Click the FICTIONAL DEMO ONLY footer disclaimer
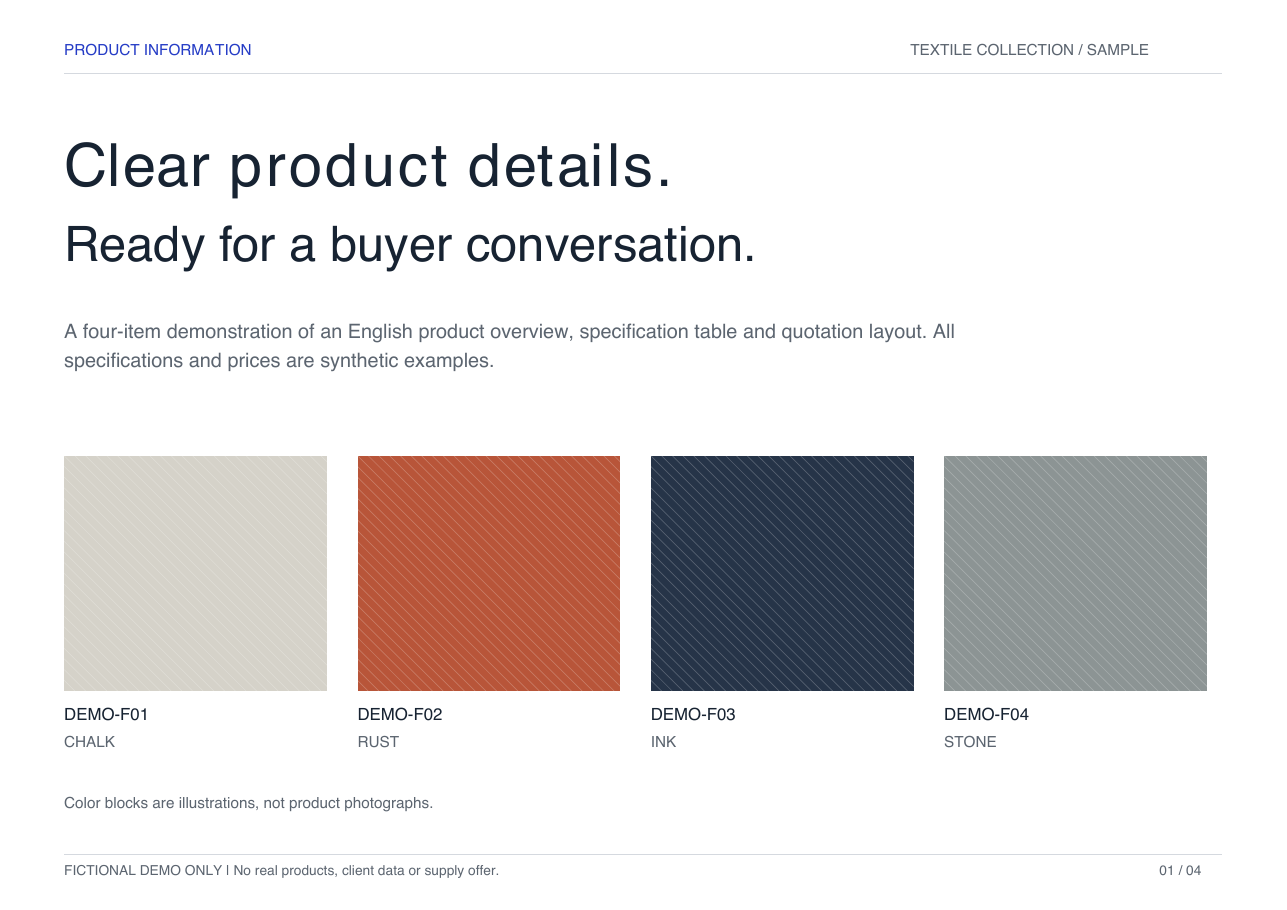This screenshot has height=910, width=1287. 281,871
